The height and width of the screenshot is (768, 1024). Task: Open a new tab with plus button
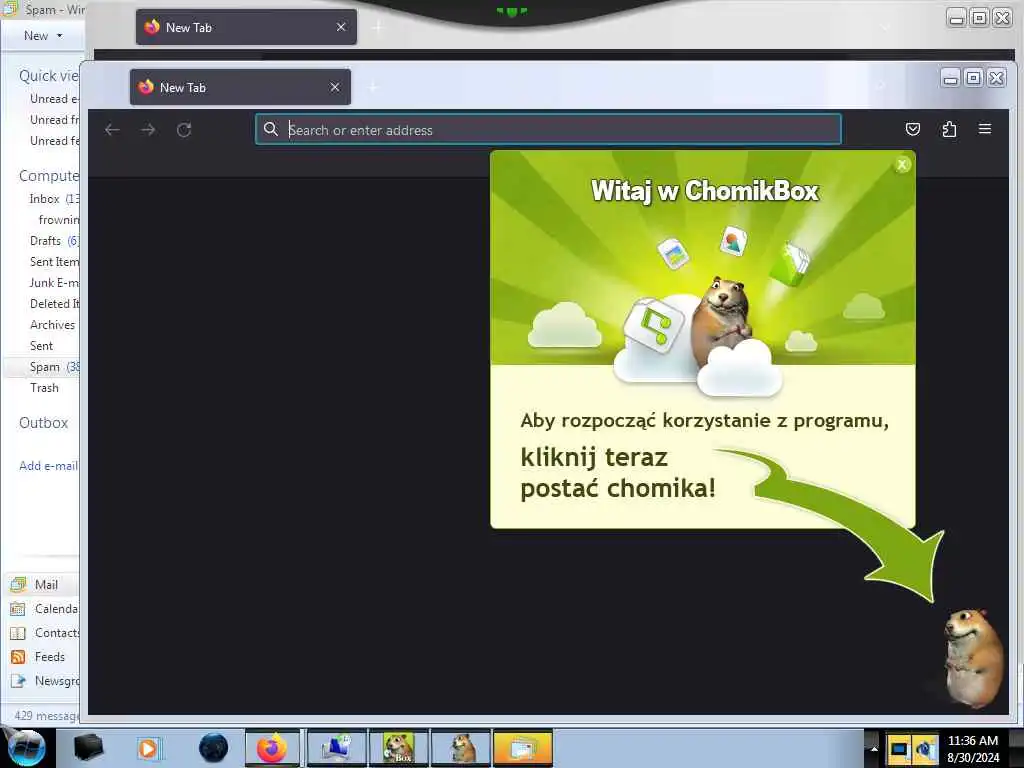click(x=374, y=87)
